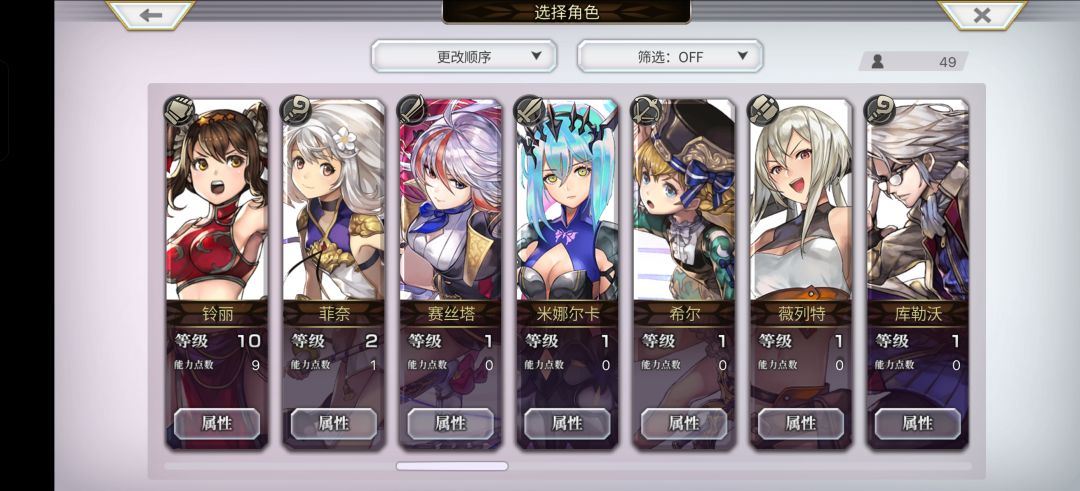View 库勒沃's 属性 details

(x=917, y=424)
